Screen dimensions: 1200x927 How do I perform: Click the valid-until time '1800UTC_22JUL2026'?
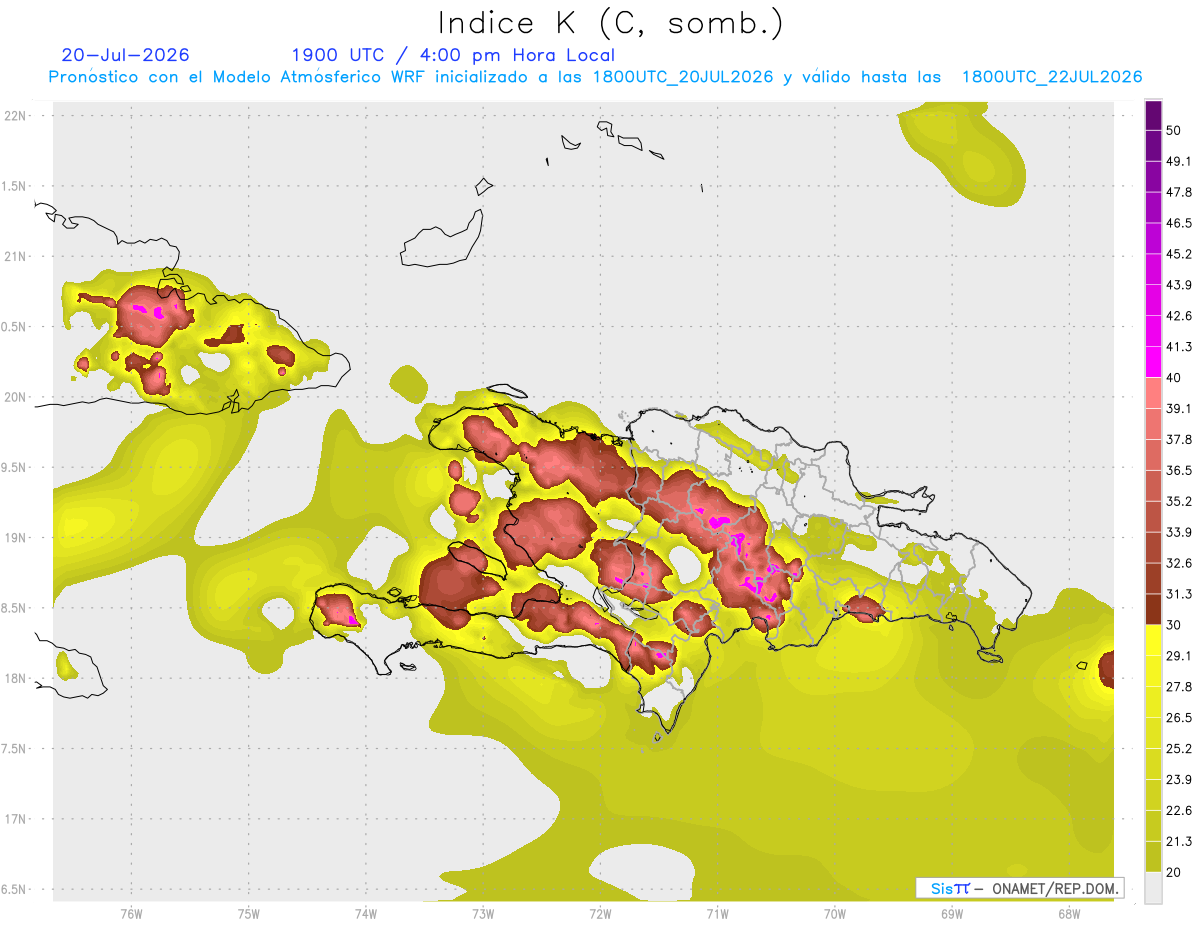click(x=1052, y=77)
